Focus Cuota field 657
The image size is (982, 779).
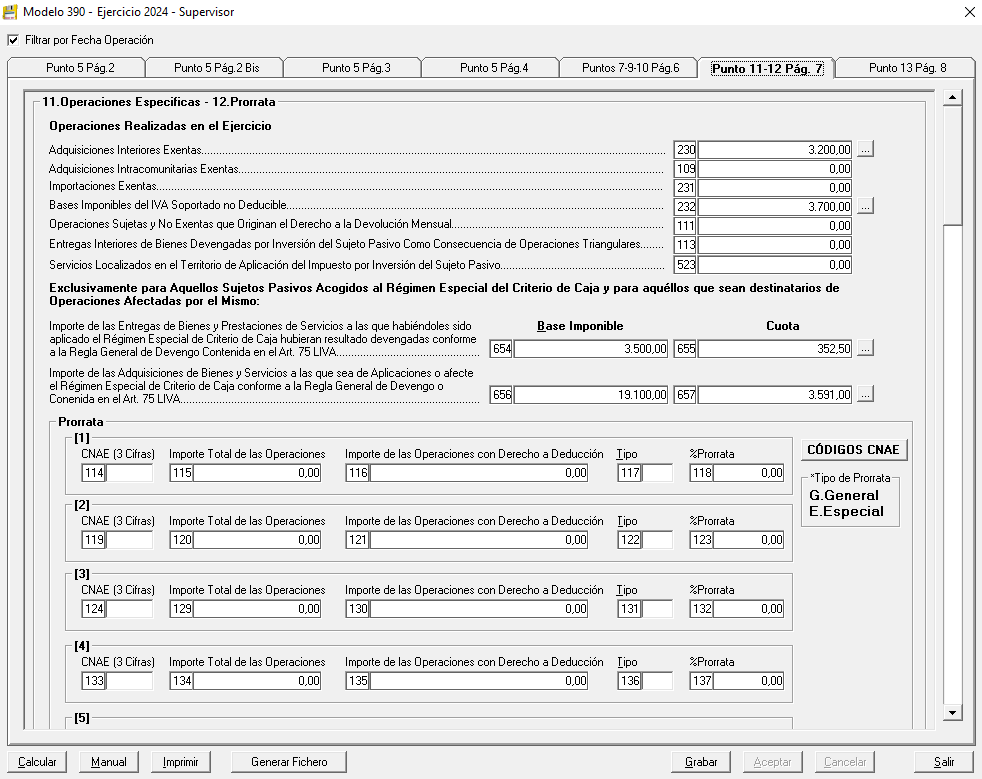point(775,395)
